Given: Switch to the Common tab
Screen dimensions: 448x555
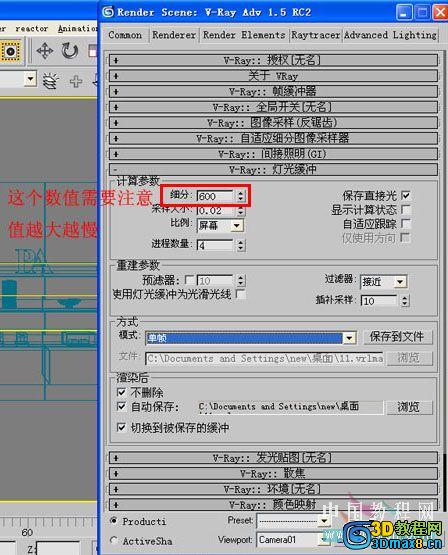Looking at the screenshot, I should tap(125, 35).
